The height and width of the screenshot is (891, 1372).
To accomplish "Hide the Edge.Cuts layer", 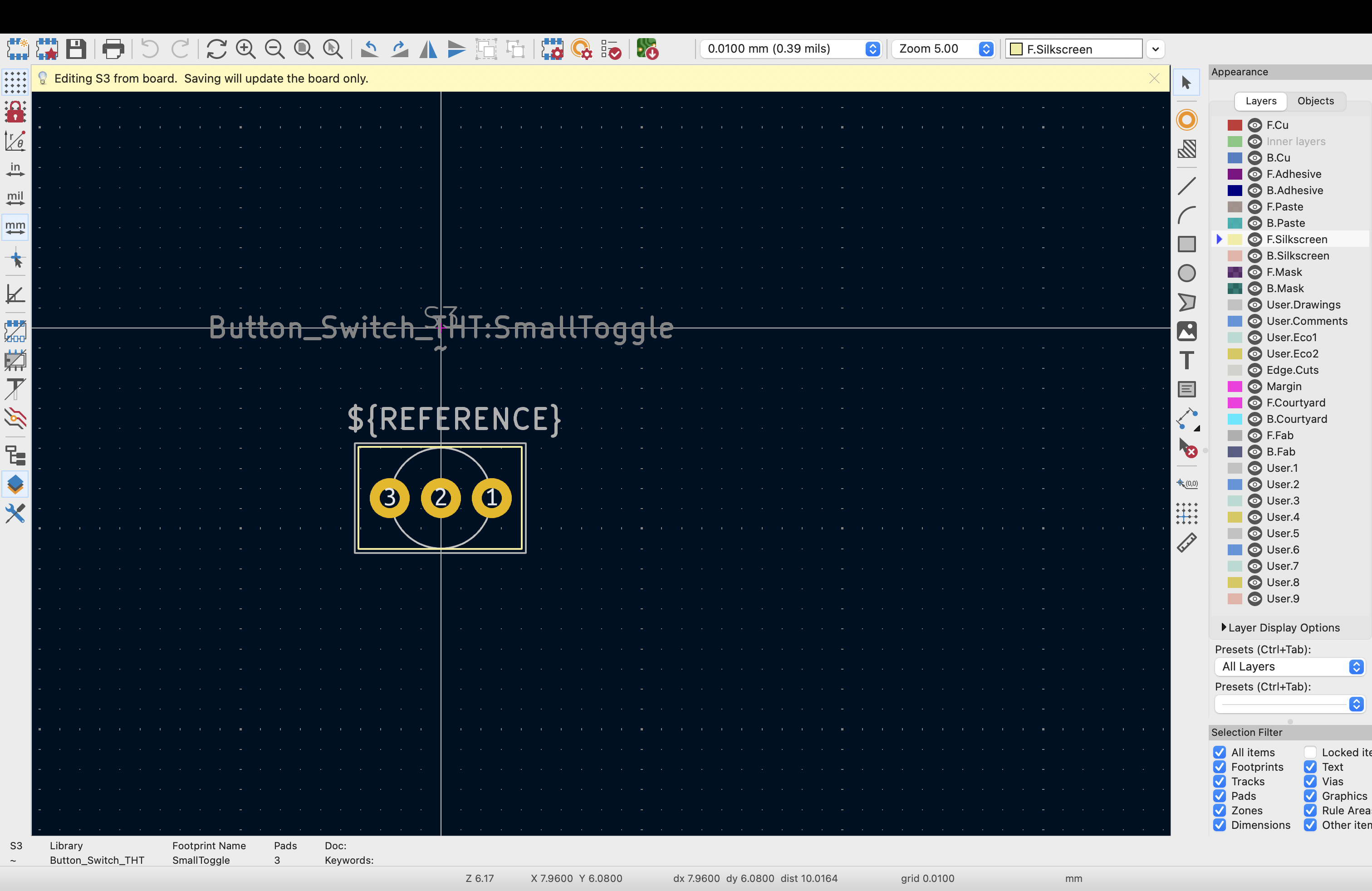I will coord(1254,371).
